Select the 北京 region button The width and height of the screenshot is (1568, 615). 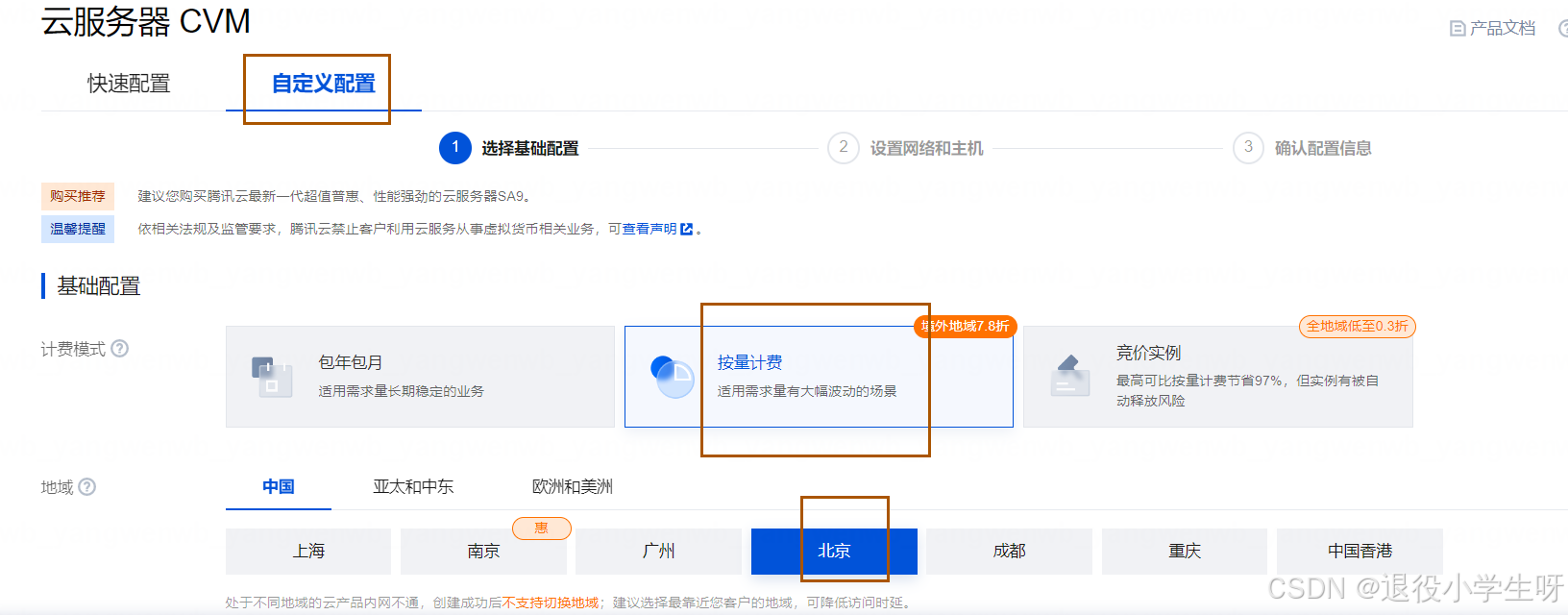[x=834, y=552]
